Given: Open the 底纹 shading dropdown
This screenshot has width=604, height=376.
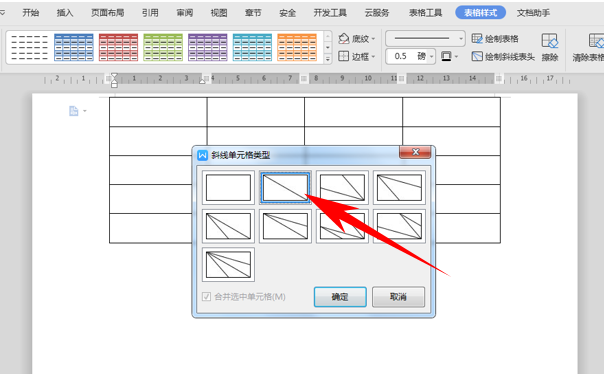Looking at the screenshot, I should point(357,39).
